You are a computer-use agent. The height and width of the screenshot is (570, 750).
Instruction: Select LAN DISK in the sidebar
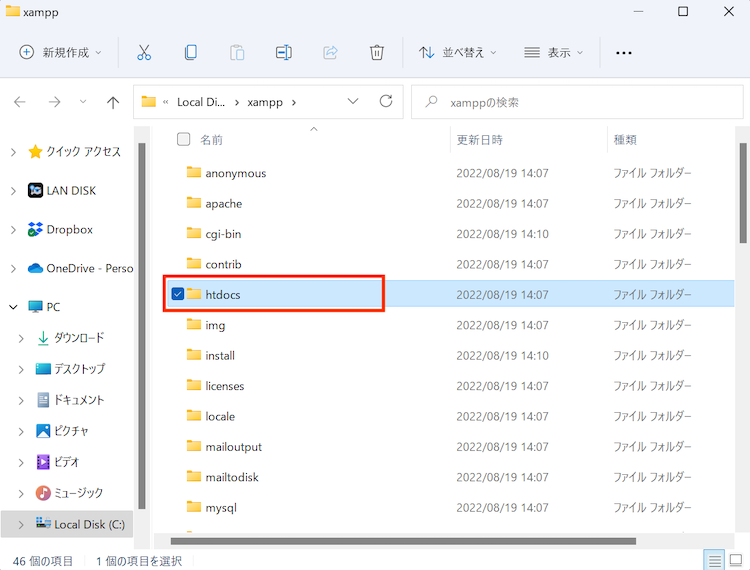[x=62, y=190]
